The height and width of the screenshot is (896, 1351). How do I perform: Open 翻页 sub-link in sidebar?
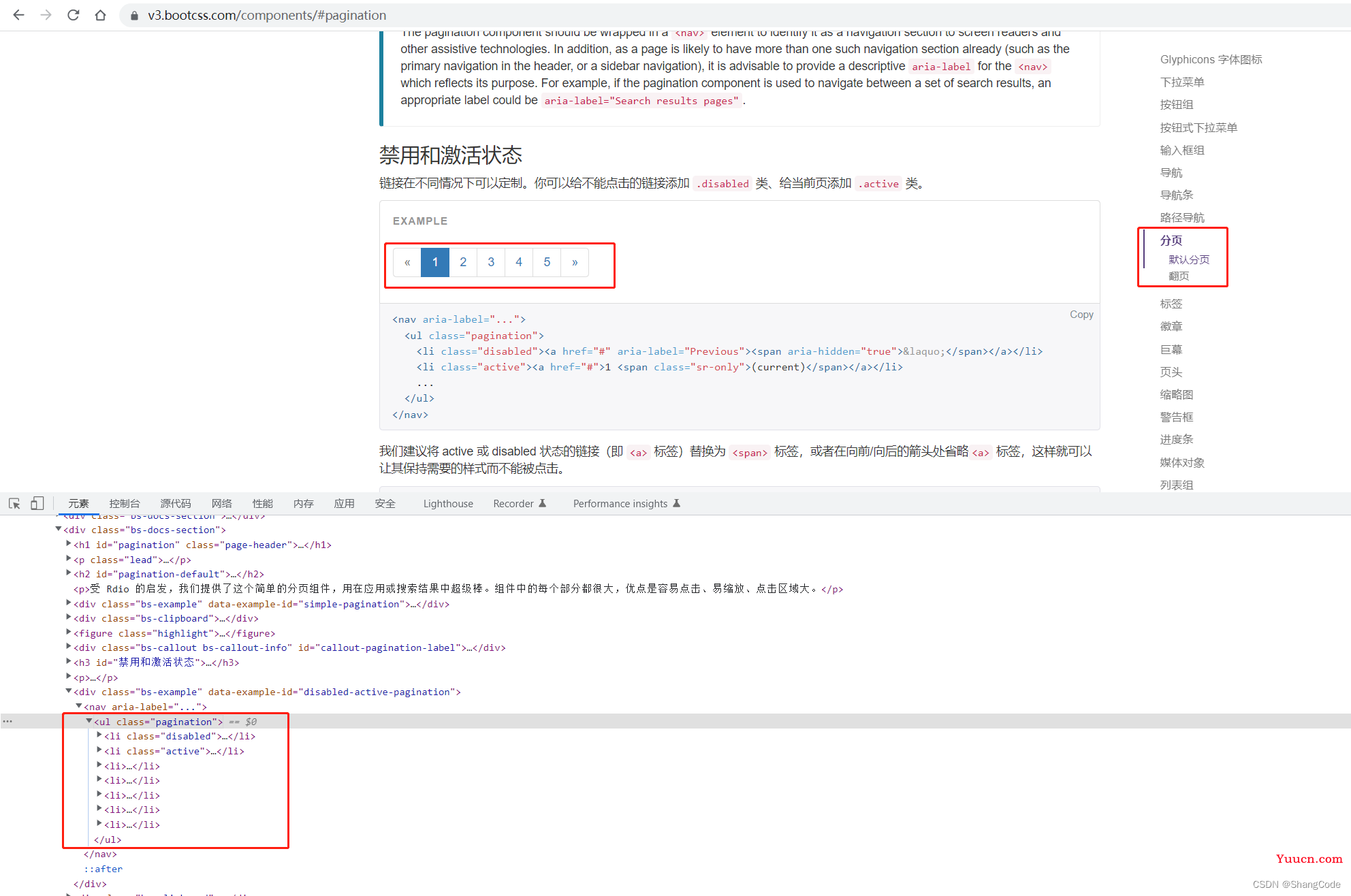tap(1179, 276)
